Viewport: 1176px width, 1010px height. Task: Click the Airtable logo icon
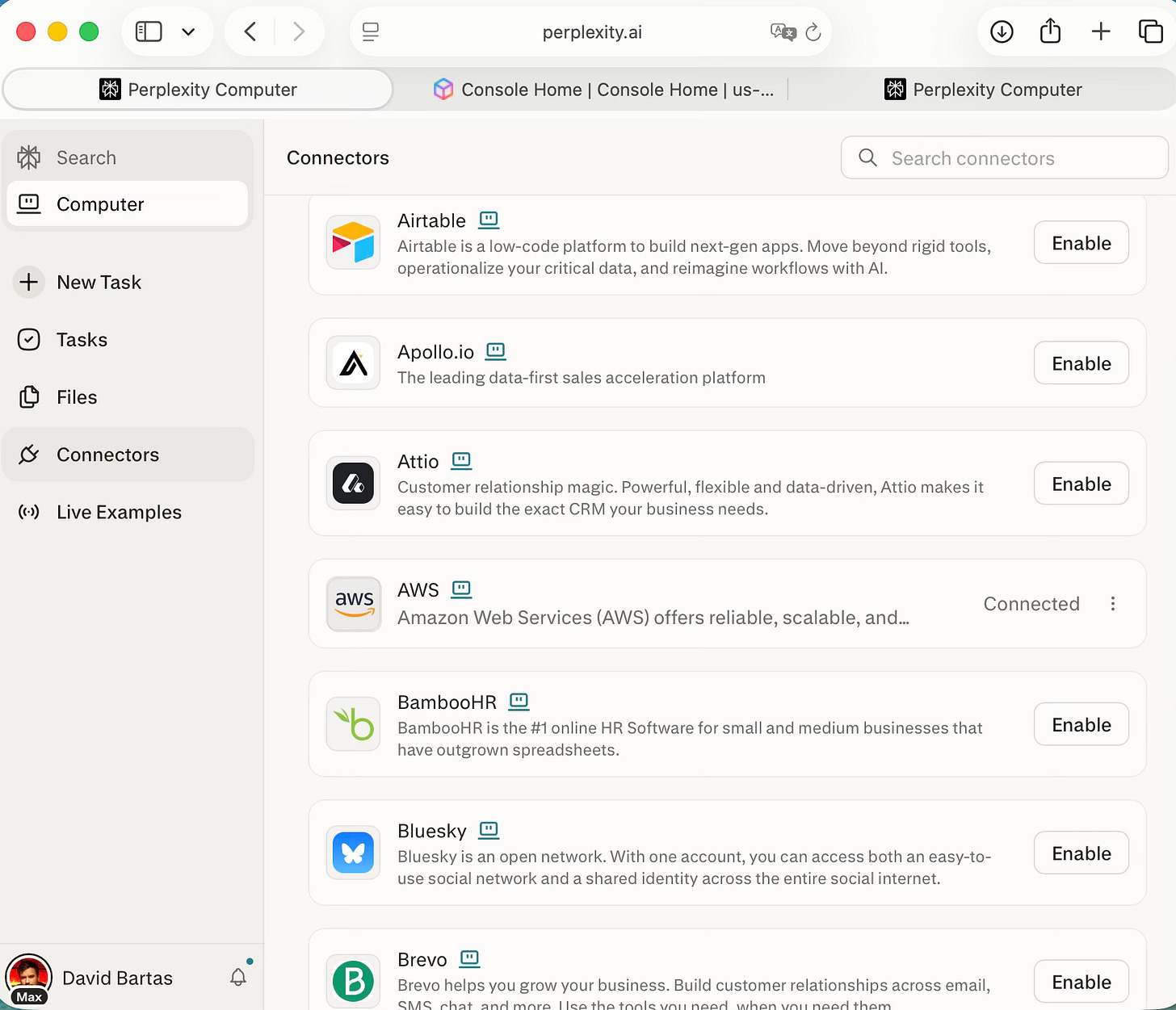click(354, 242)
